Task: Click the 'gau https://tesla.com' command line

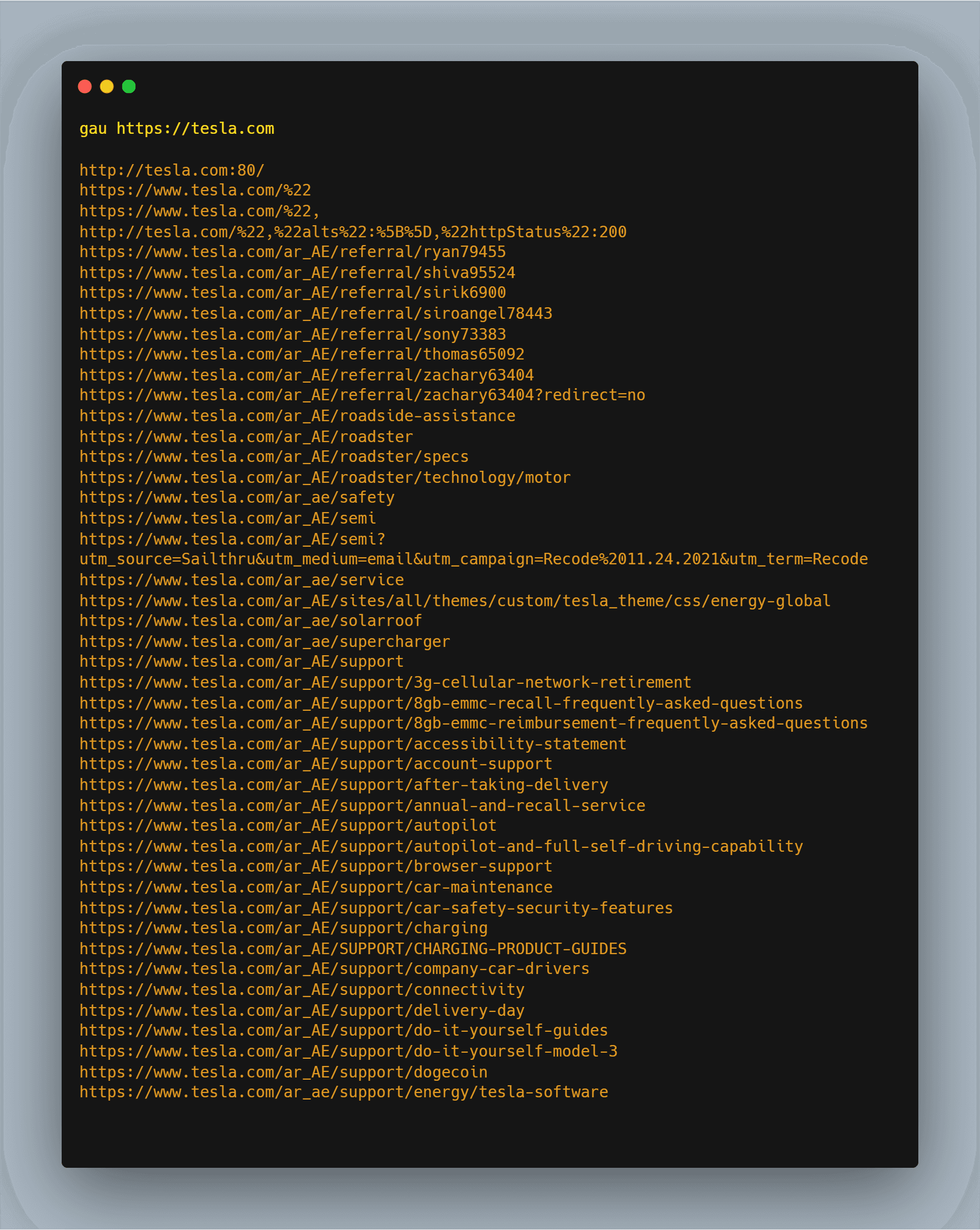Action: point(177,129)
